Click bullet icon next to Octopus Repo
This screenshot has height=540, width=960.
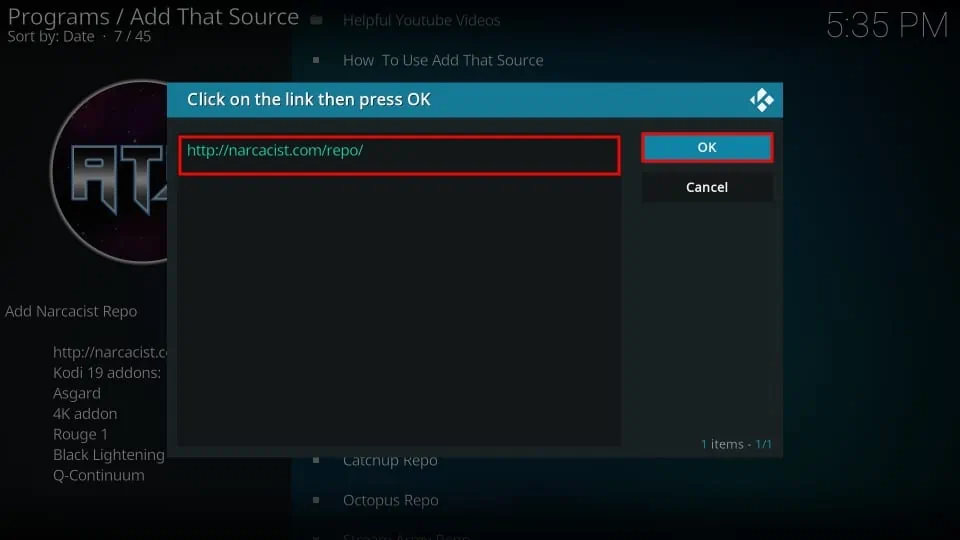[316, 500]
